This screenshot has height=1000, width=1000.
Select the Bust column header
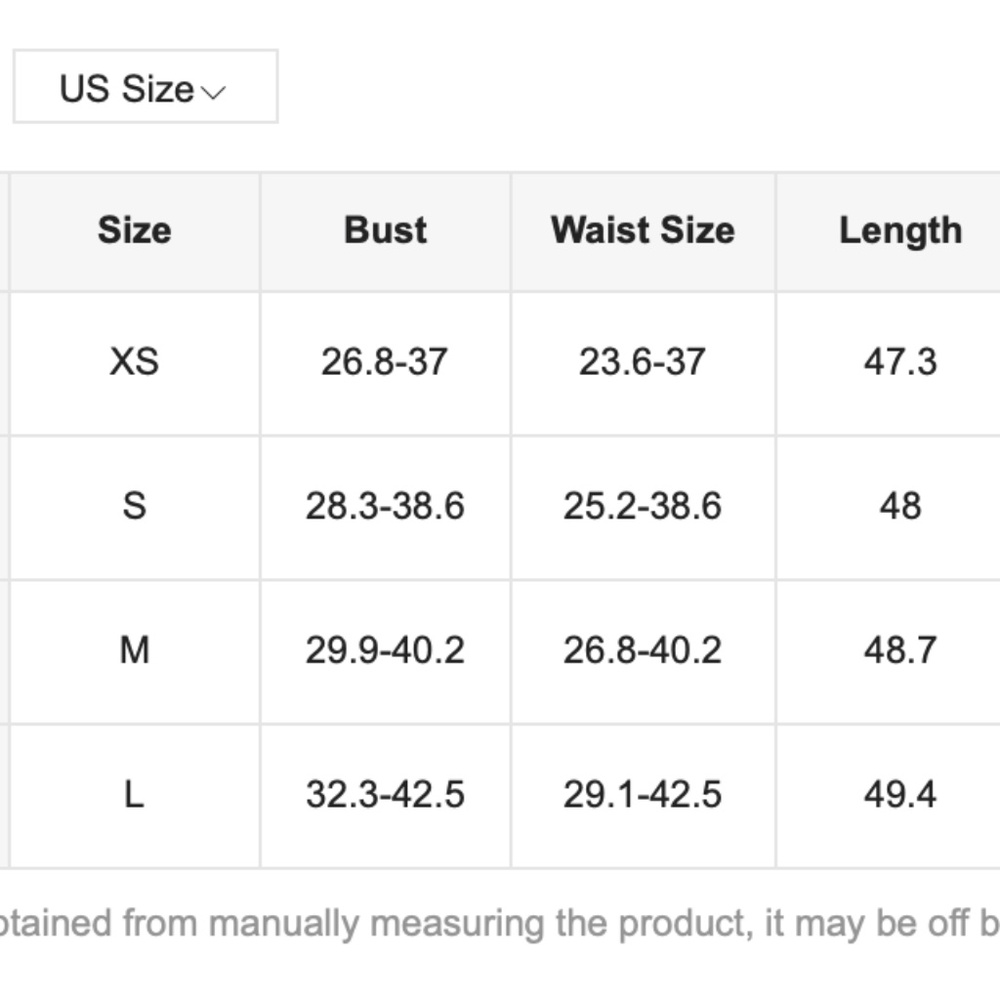click(x=385, y=230)
